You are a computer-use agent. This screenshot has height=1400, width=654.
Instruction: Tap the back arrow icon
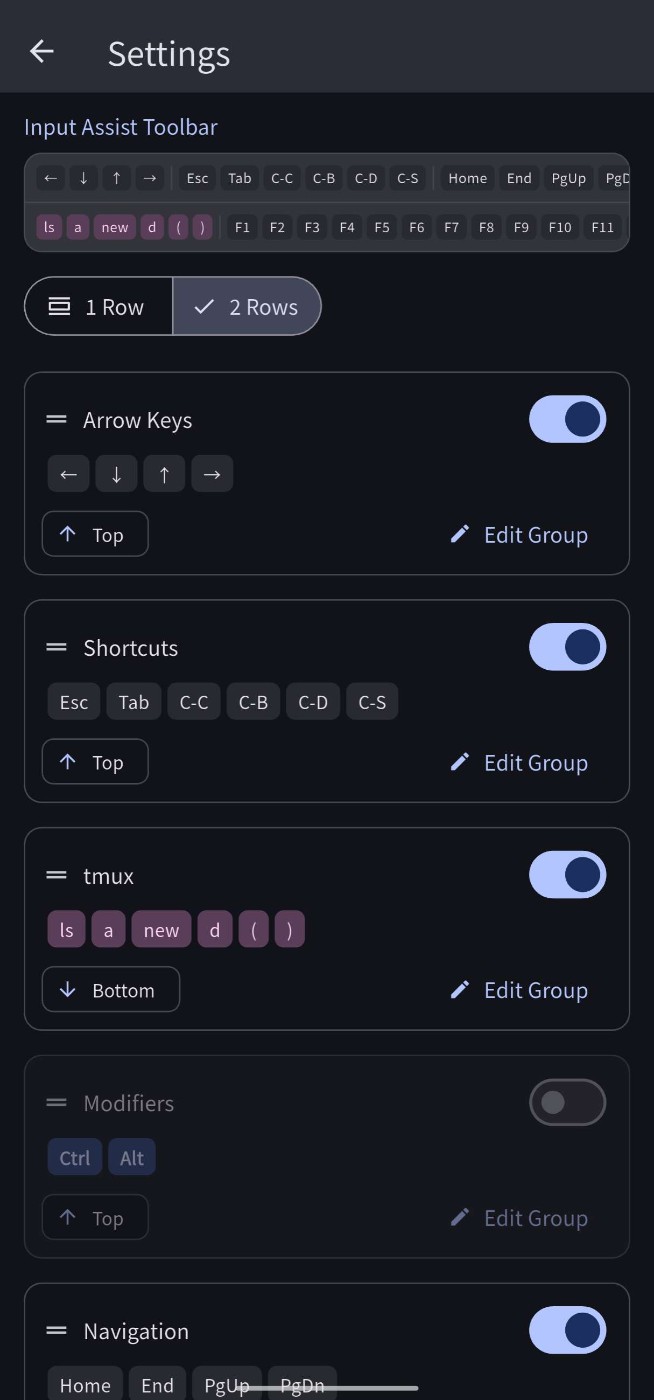[x=42, y=52]
